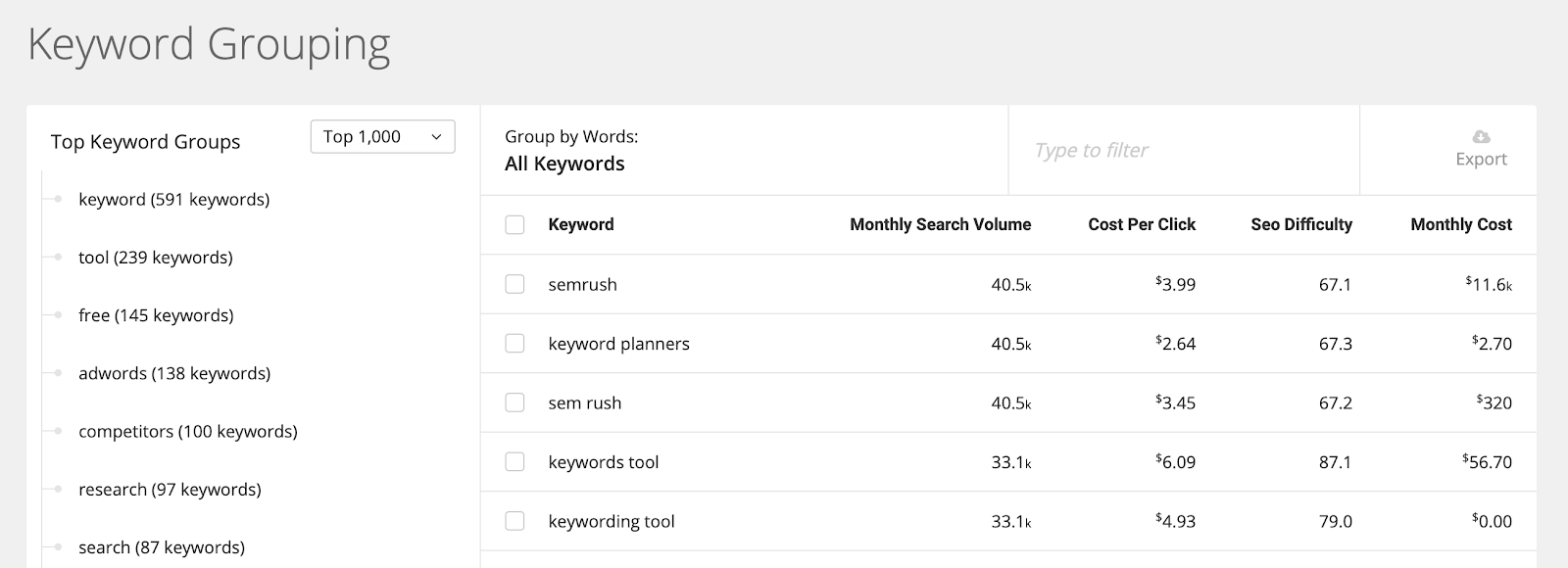Select the keyword planners checkbox

point(514,344)
